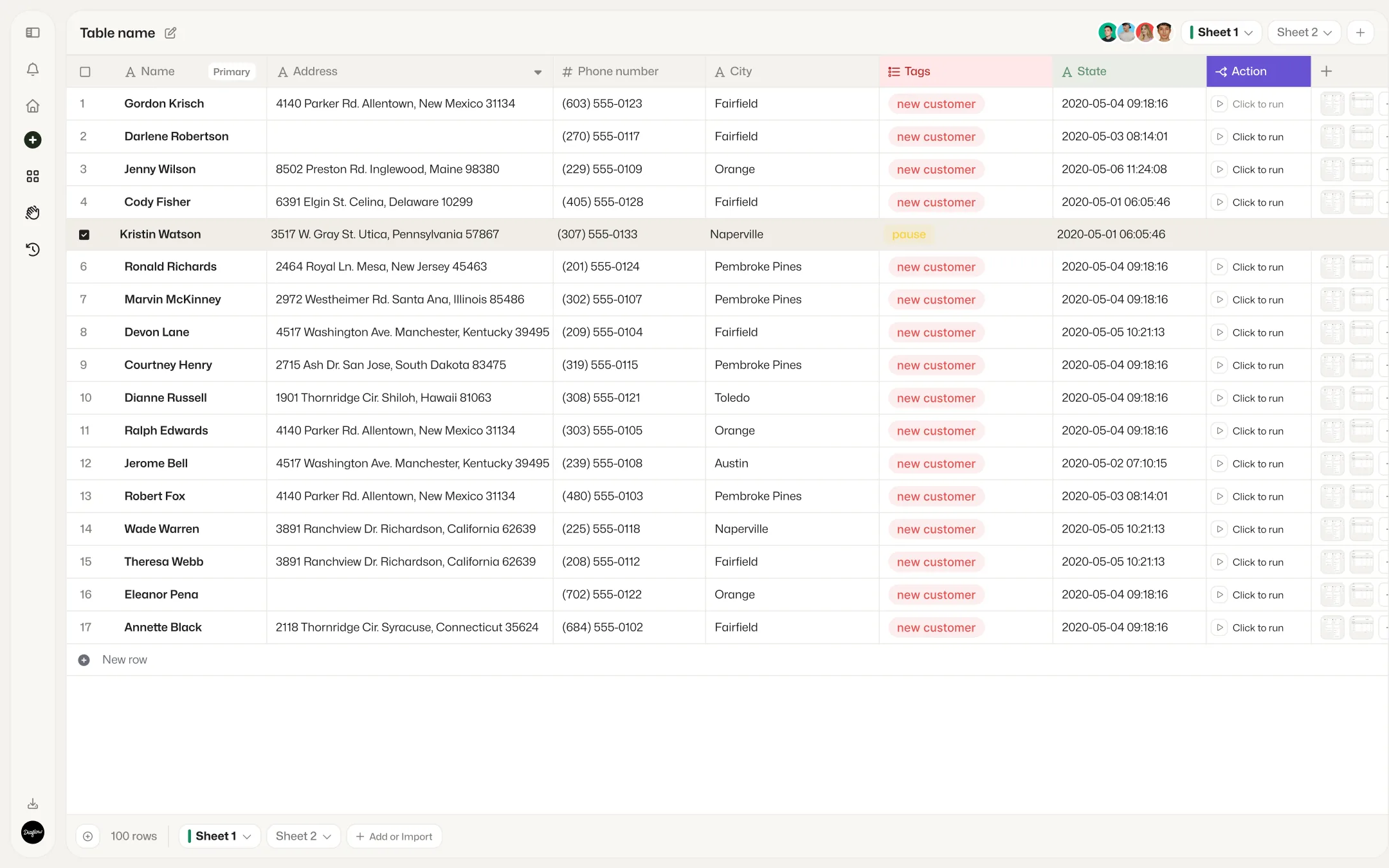The width and height of the screenshot is (1389, 868).
Task: Select Sheet 1 tab in bottom bar
Action: click(x=219, y=836)
